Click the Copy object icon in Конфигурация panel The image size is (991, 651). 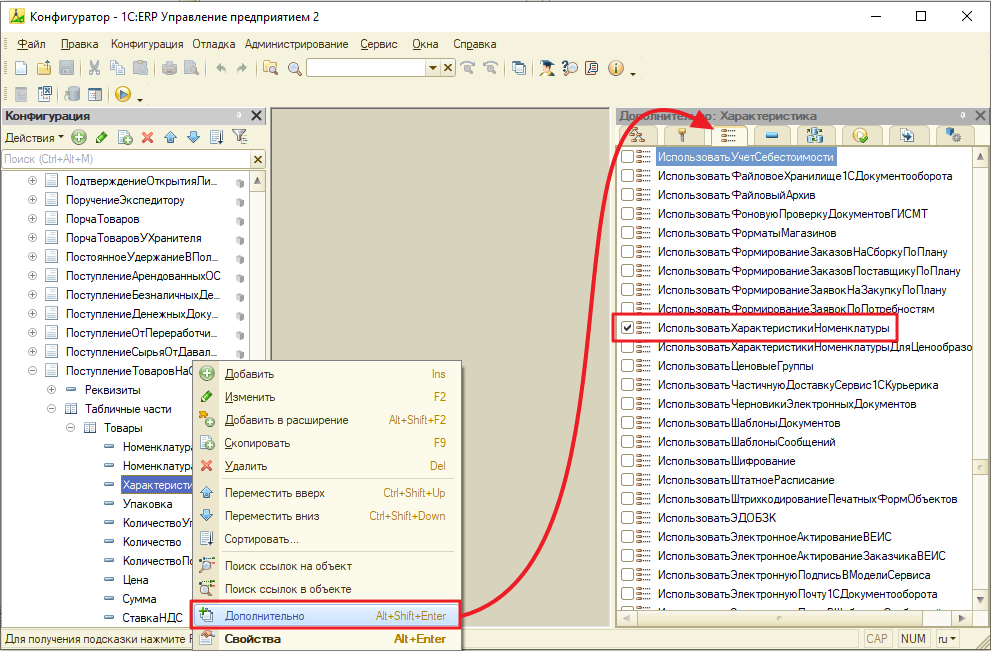pyautogui.click(x=125, y=137)
